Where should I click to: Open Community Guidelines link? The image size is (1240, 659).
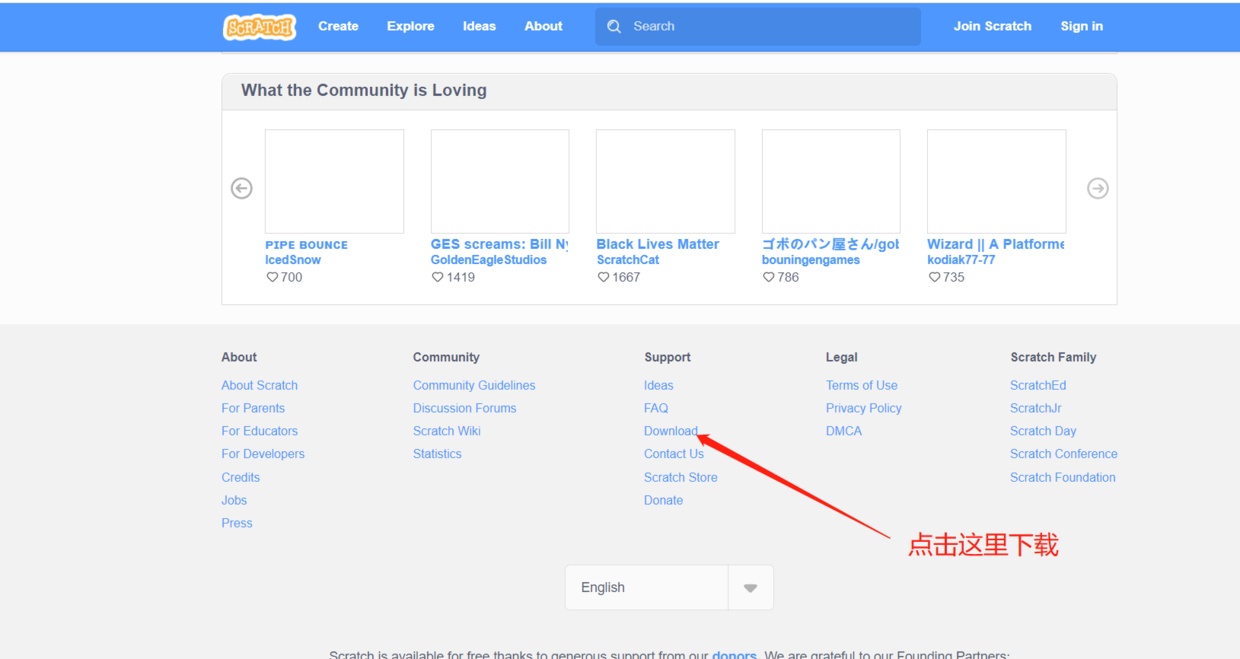tap(474, 385)
